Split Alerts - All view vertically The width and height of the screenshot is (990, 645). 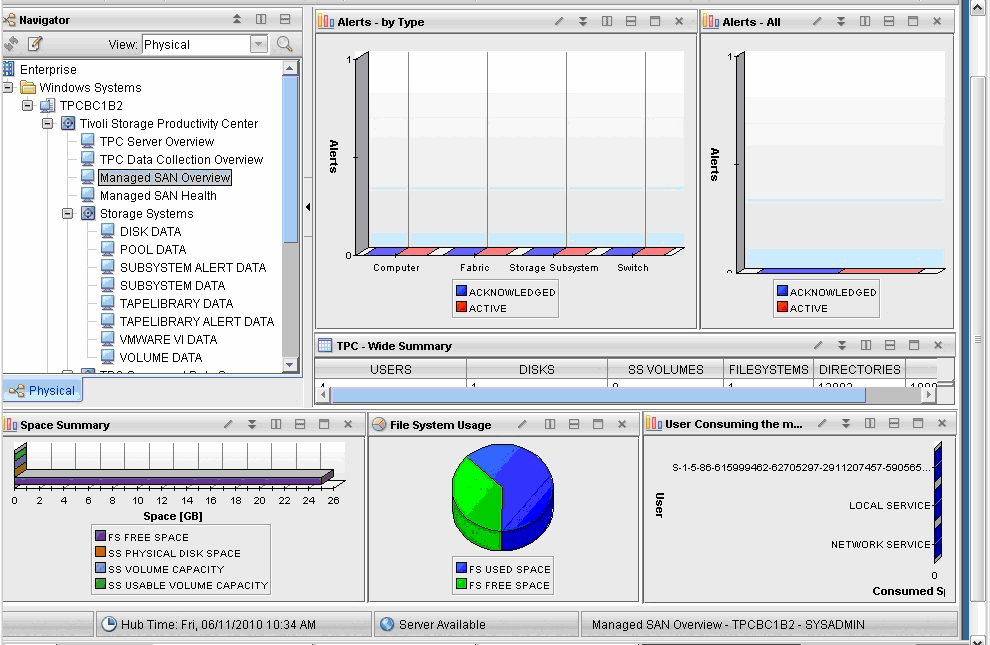[x=865, y=21]
